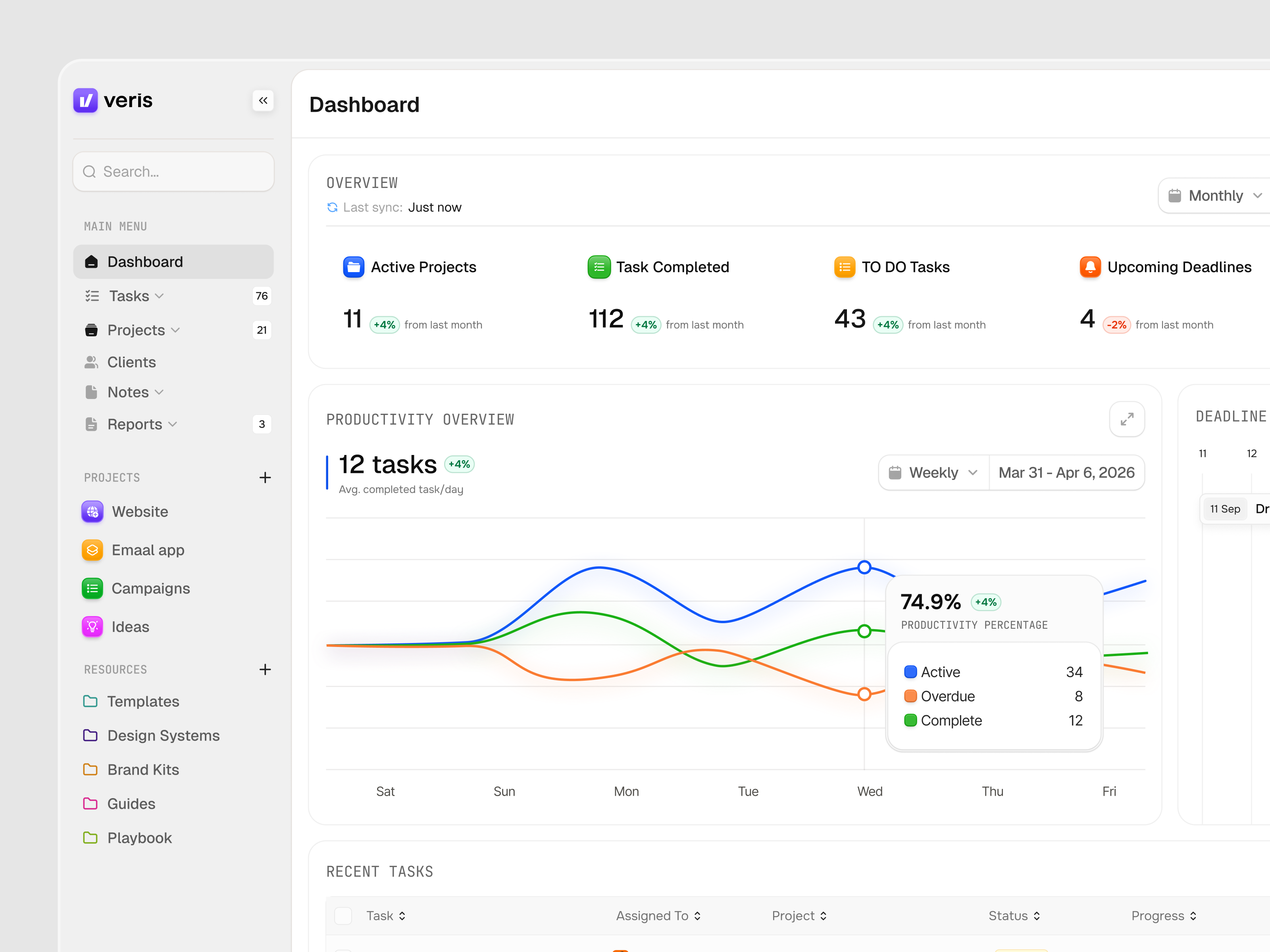Click the Website project globe icon
Image resolution: width=1270 pixels, height=952 pixels.
92,511
